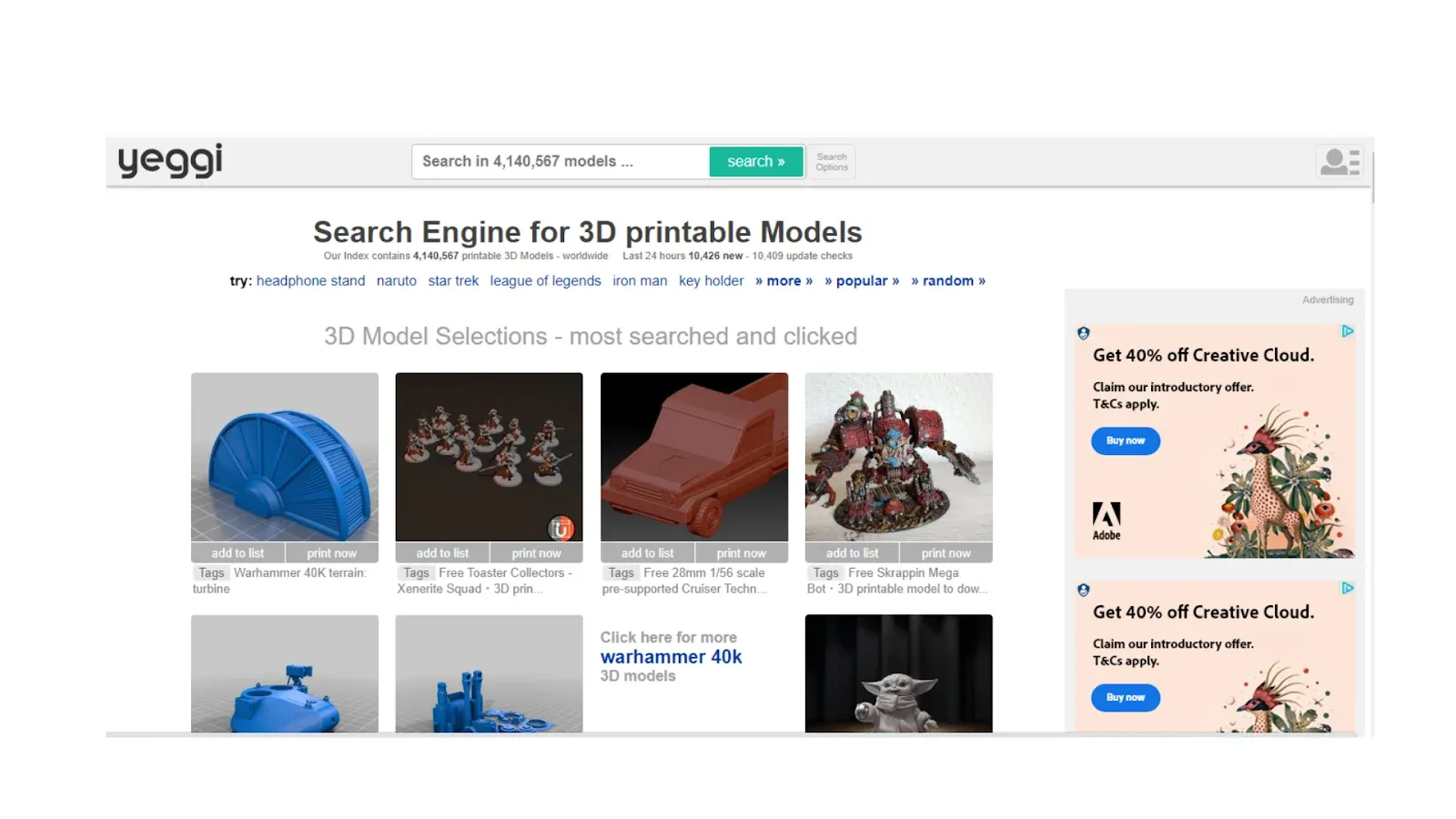
Task: Open the Skrappin Mega Bot thumbnail
Action: (899, 457)
